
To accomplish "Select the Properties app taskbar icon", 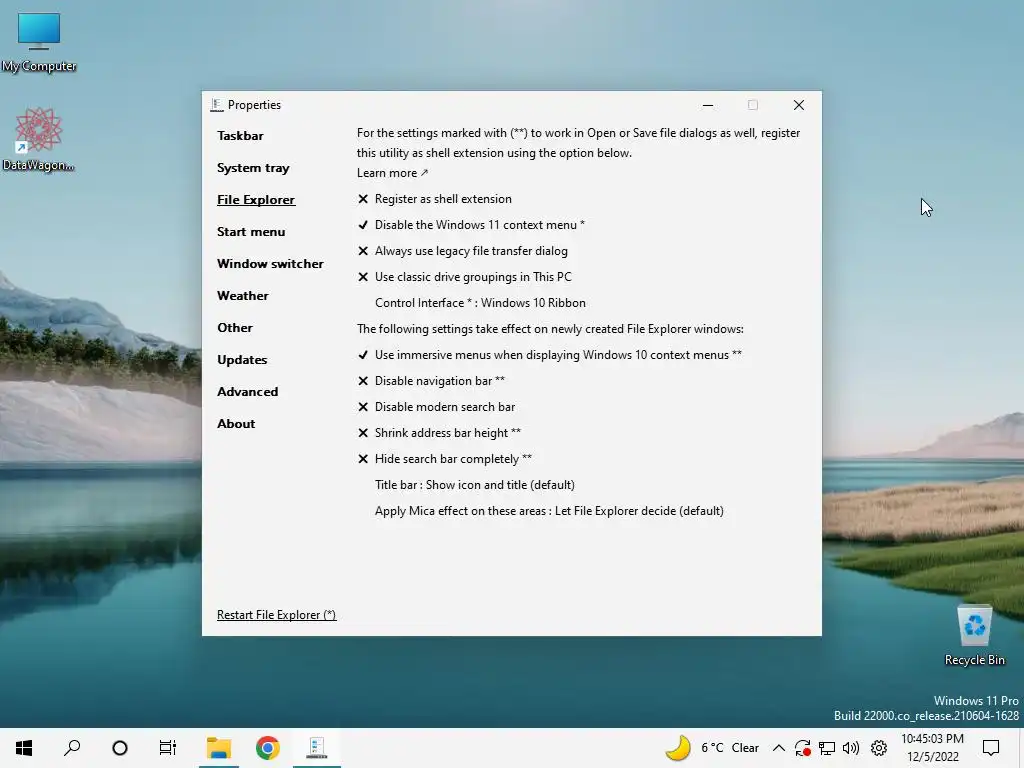I will [x=317, y=748].
